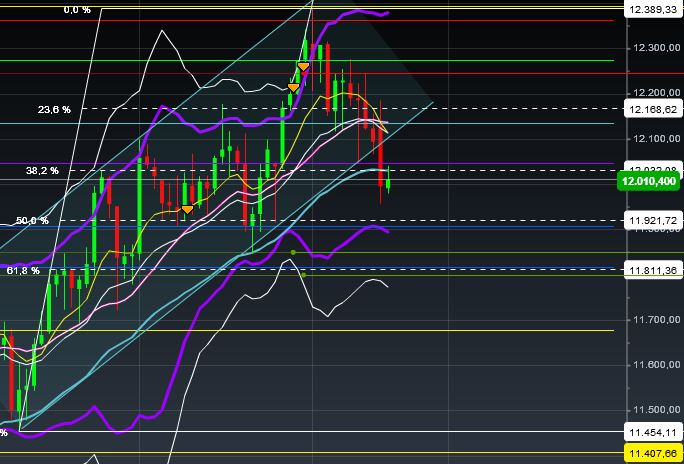
Task: Select the 50,0 % Fibonacci level label
Action: [32, 221]
